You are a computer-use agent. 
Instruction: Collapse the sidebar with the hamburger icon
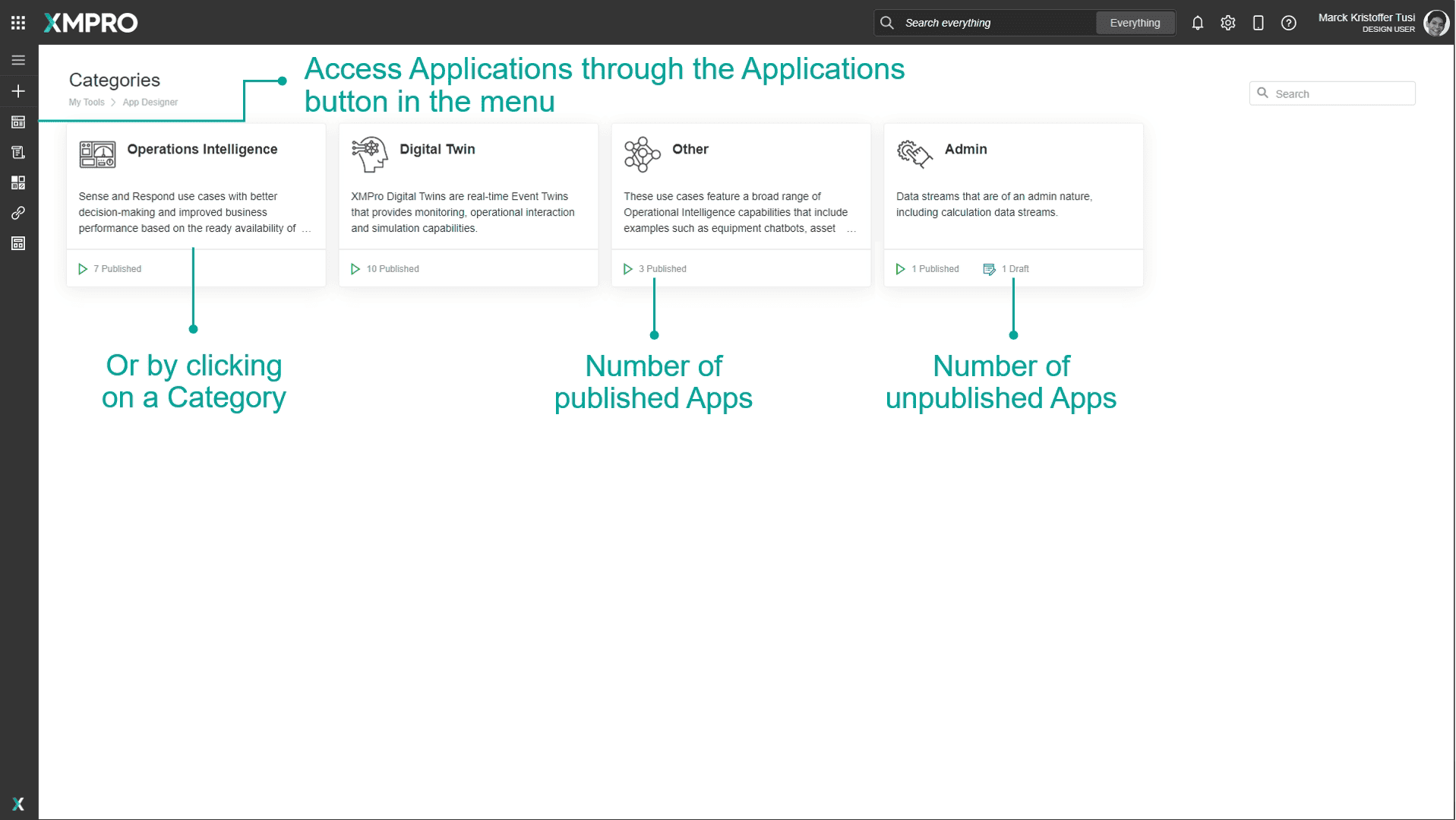[18, 59]
